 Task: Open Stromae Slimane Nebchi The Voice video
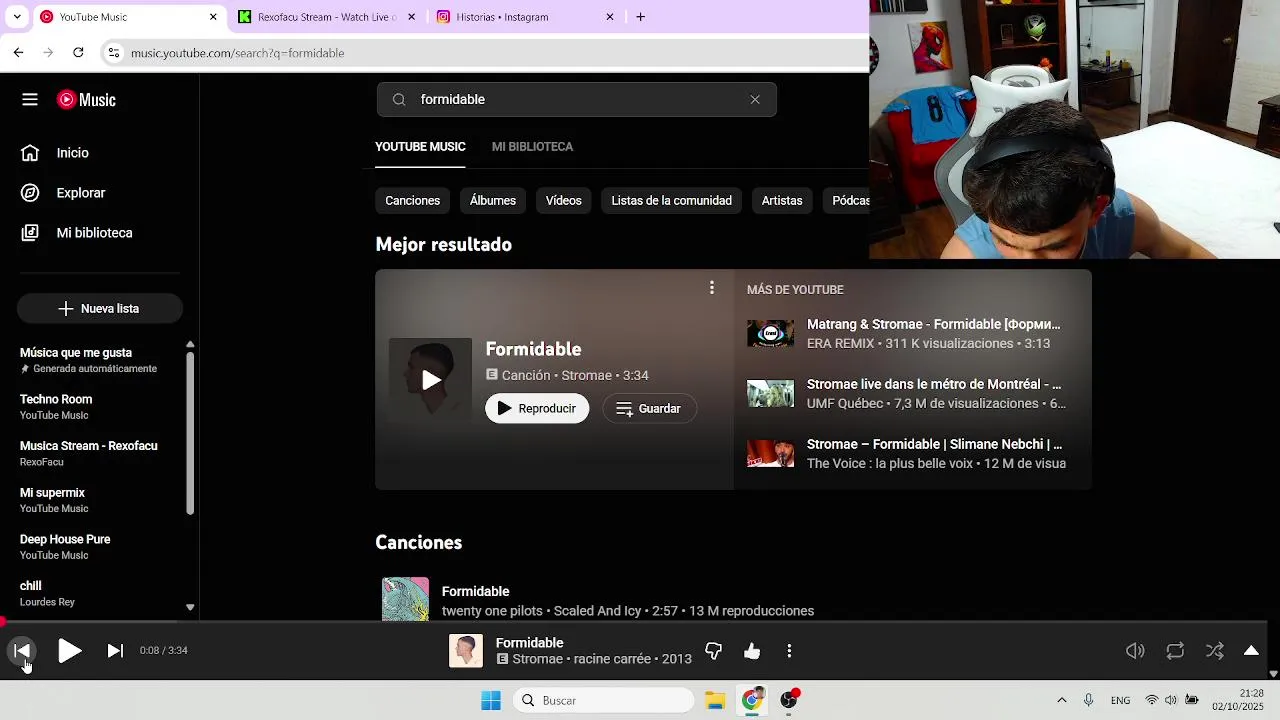[x=935, y=444]
